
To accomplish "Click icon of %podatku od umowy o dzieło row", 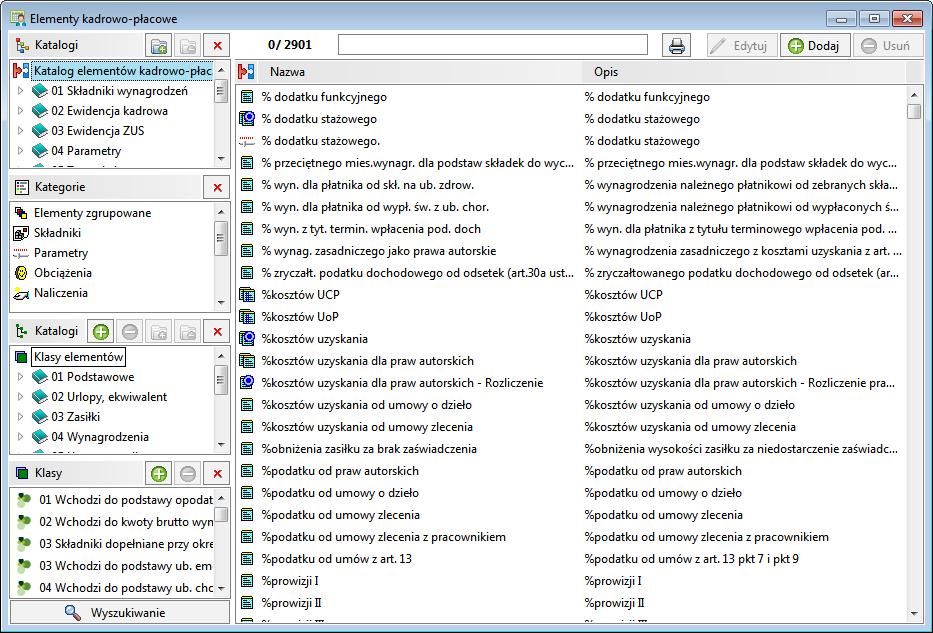I will [x=247, y=493].
